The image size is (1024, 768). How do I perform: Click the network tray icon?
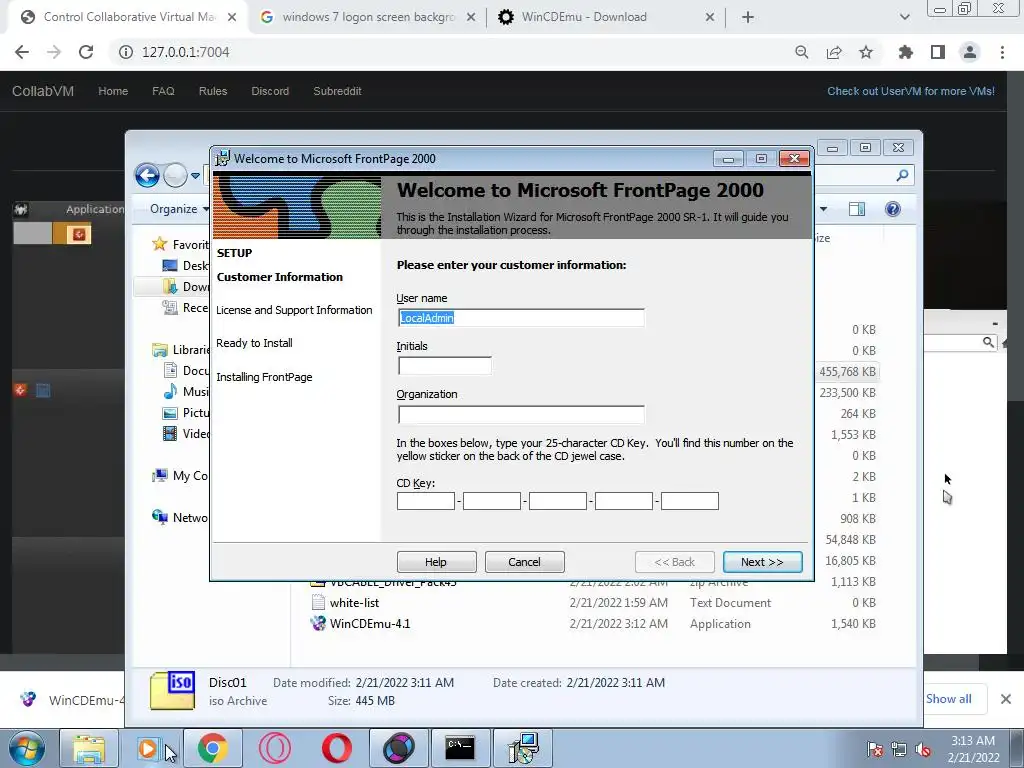[x=899, y=749]
